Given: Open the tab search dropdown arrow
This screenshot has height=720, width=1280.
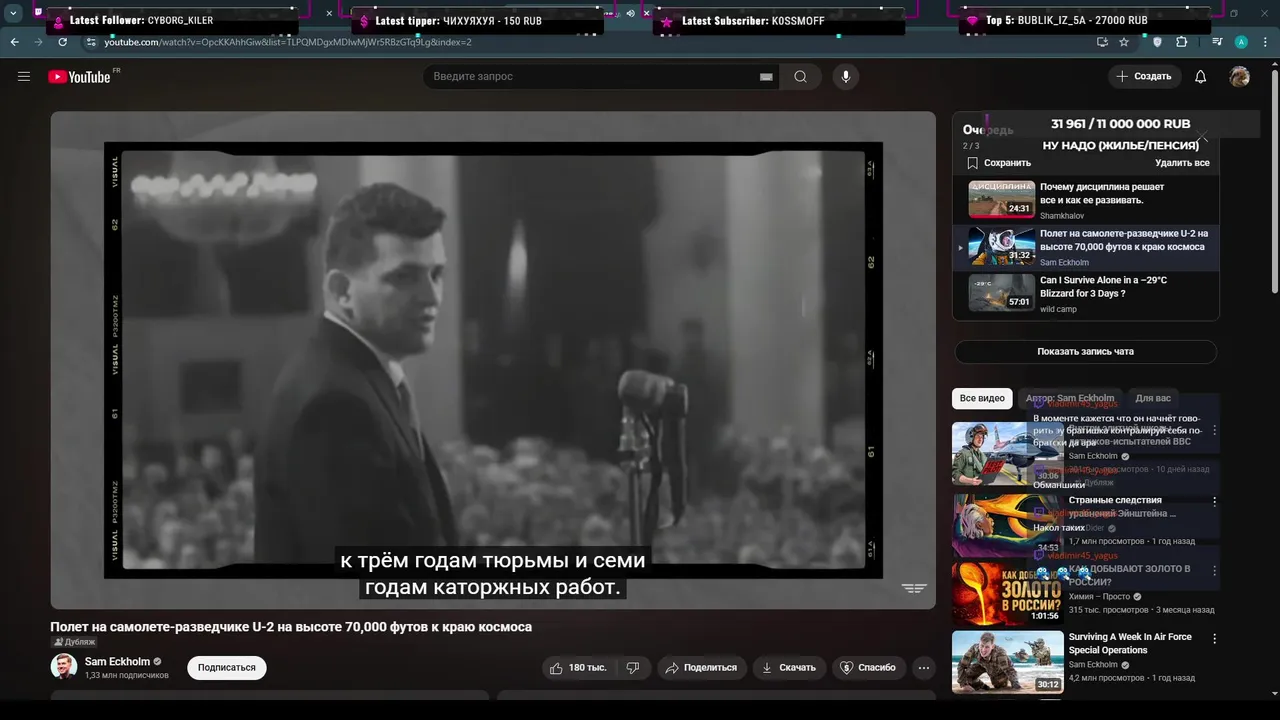Looking at the screenshot, I should click(13, 14).
